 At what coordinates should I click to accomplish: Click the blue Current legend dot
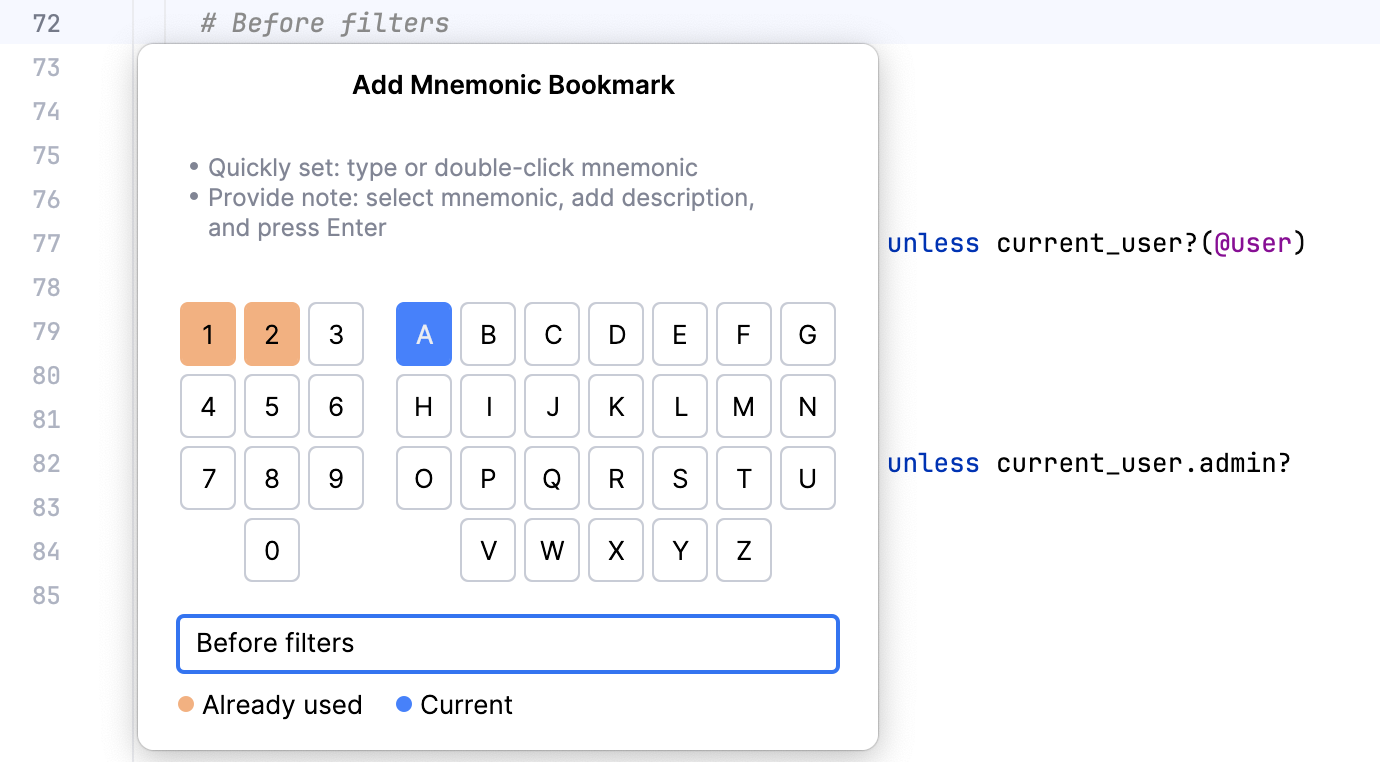tap(404, 704)
